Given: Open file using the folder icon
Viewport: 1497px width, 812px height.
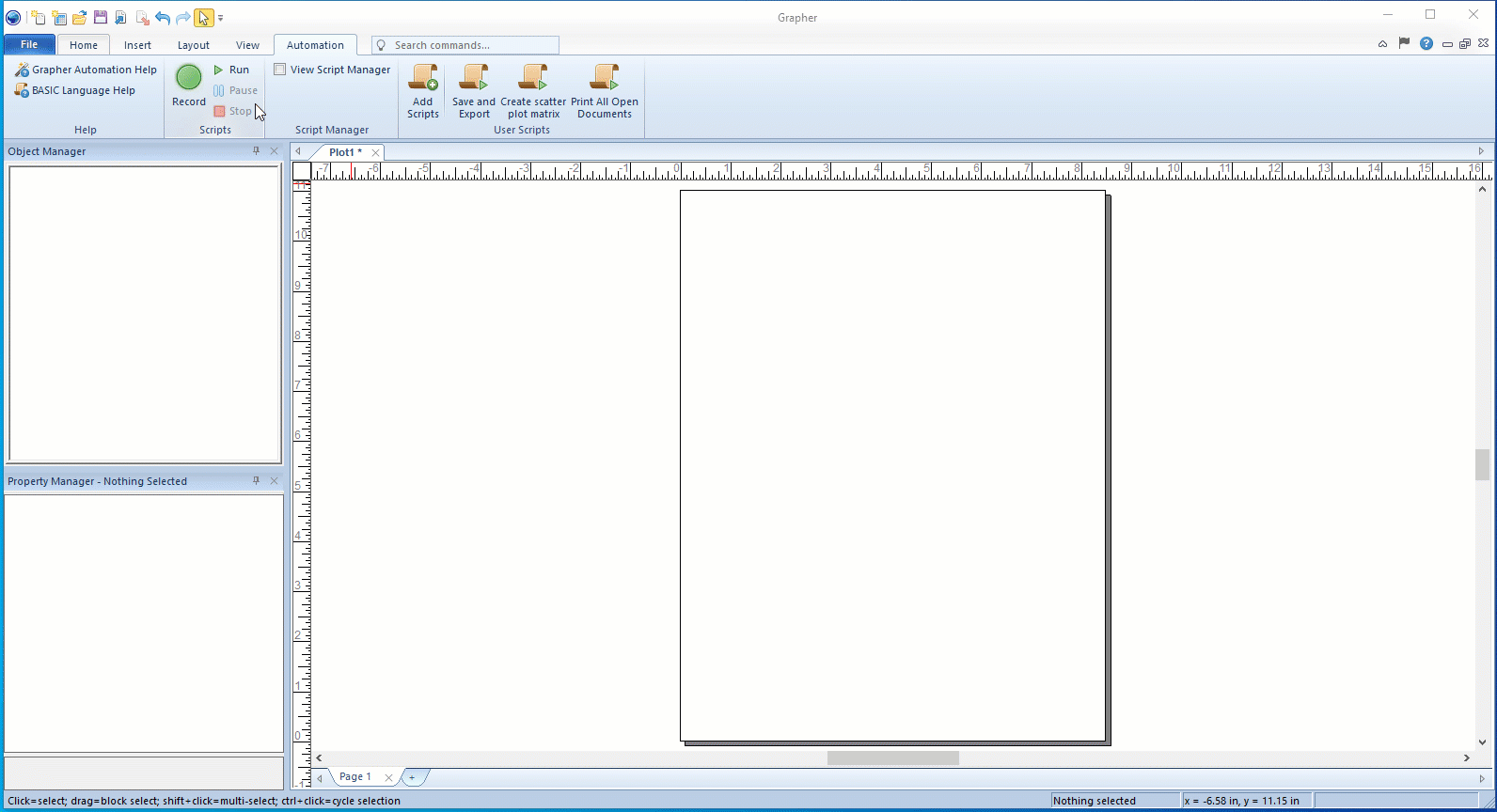Looking at the screenshot, I should point(80,18).
